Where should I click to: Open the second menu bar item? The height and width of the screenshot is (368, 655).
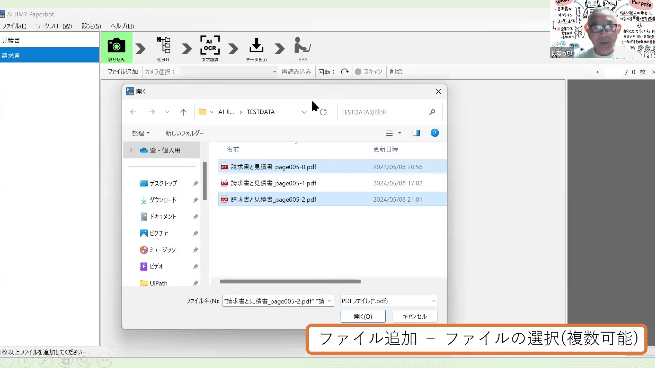pos(54,26)
